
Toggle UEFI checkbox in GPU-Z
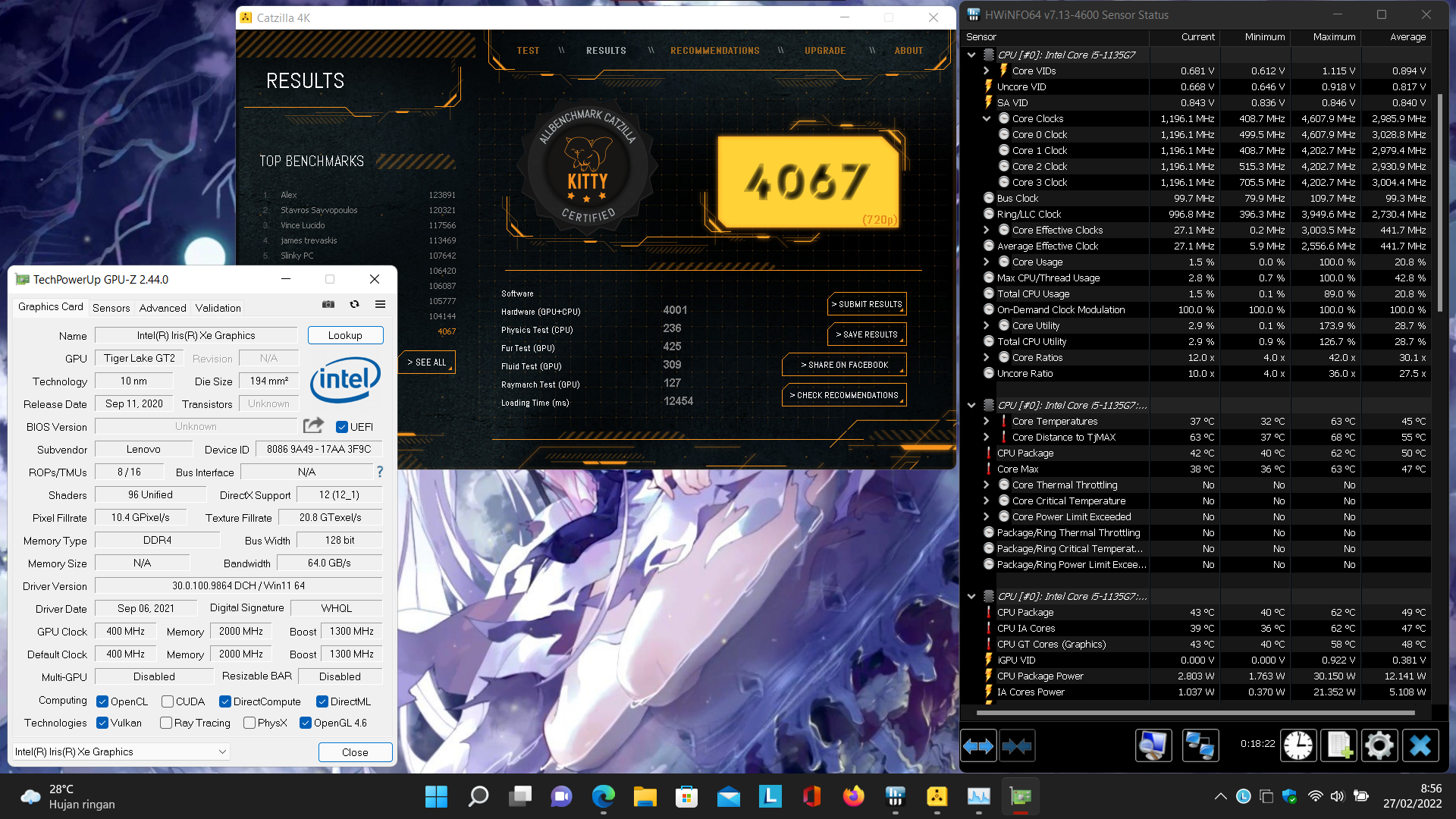(x=342, y=427)
